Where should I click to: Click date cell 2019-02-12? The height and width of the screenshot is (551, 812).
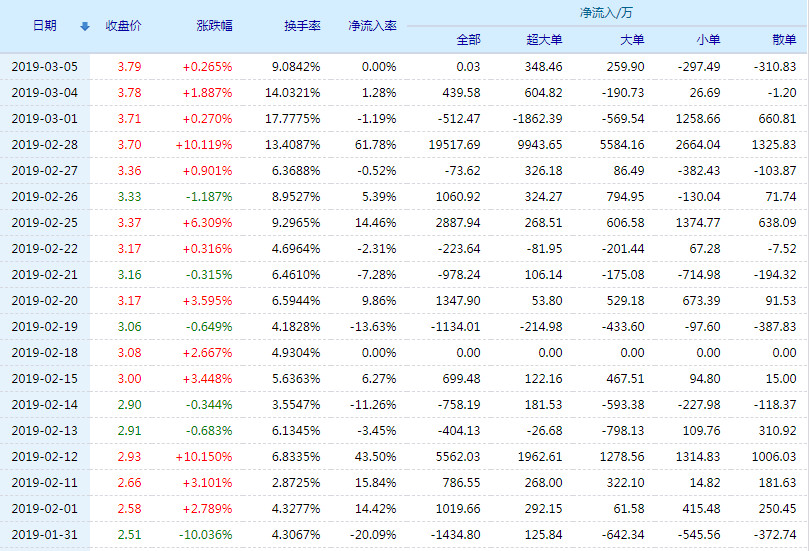tap(45, 457)
